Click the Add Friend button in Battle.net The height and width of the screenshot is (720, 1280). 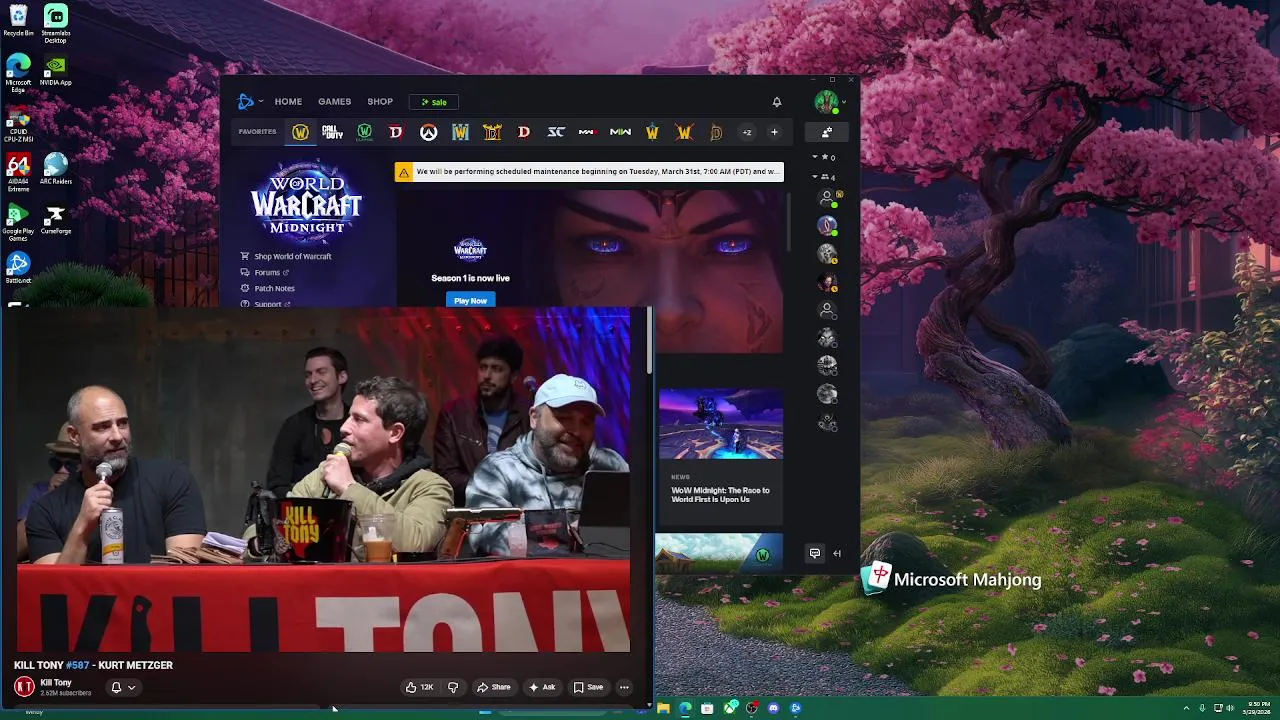click(827, 132)
